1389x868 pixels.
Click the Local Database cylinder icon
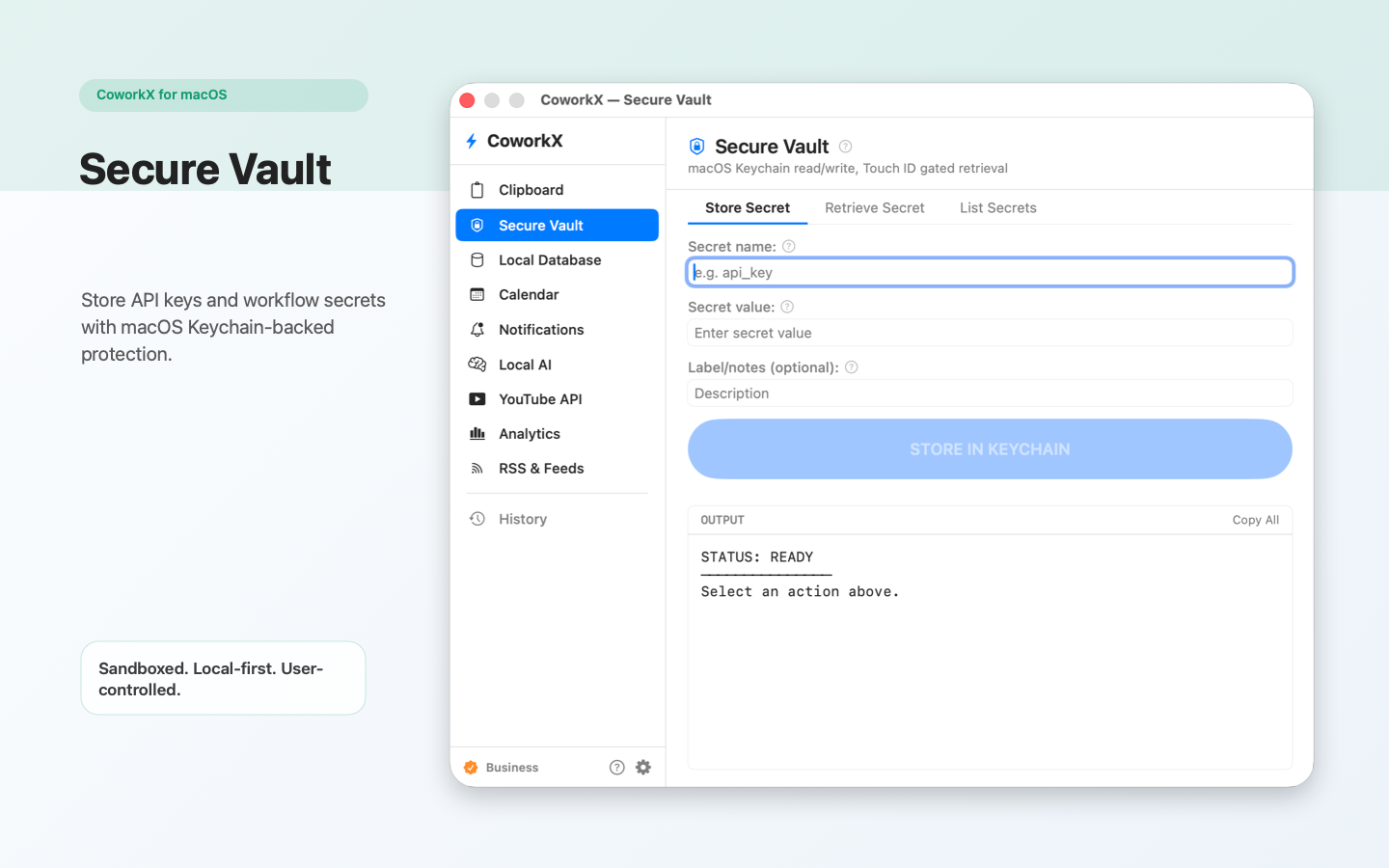[477, 259]
